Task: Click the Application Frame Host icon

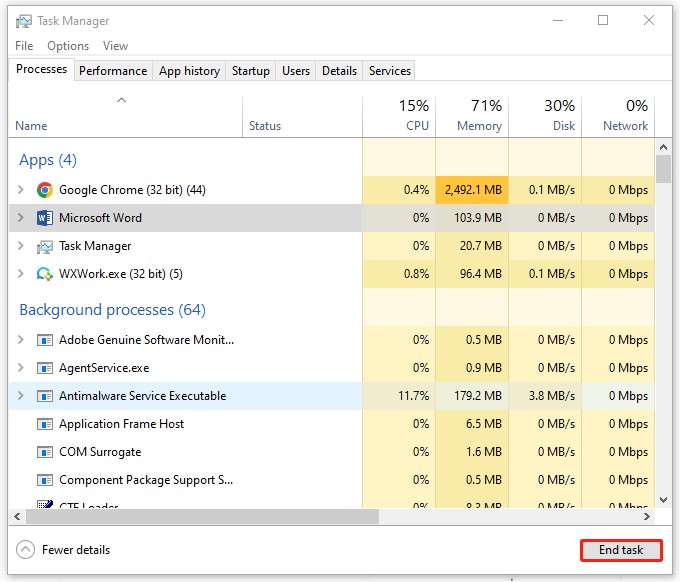Action: point(44,424)
